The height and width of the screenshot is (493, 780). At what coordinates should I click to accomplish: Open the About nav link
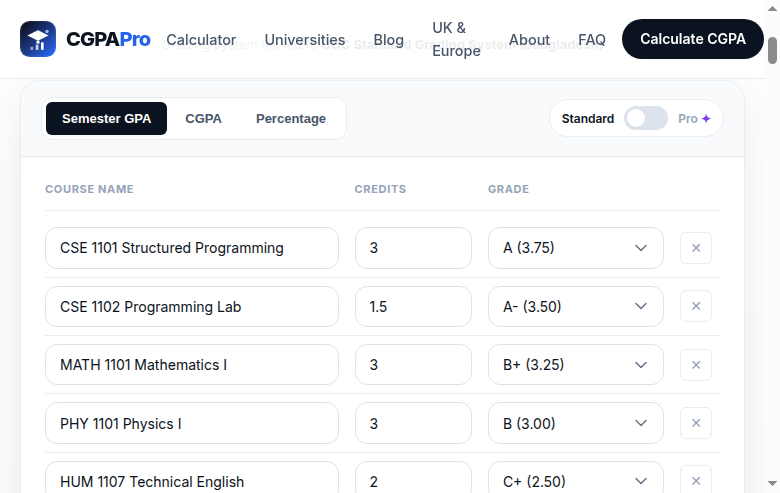click(529, 40)
